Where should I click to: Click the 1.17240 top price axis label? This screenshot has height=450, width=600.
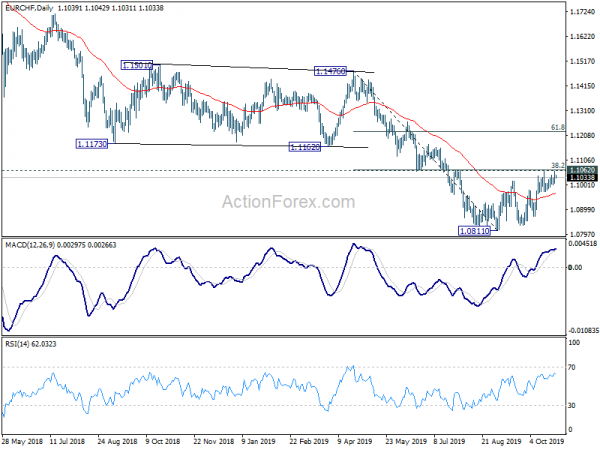click(x=583, y=12)
